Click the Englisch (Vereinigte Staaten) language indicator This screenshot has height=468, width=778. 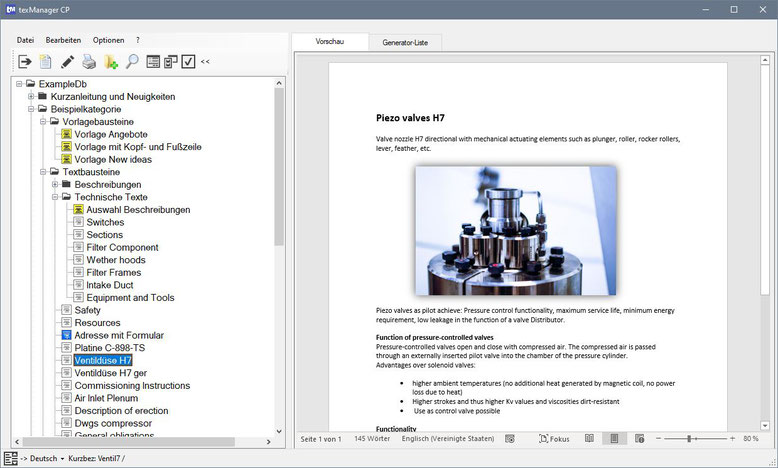pos(448,439)
